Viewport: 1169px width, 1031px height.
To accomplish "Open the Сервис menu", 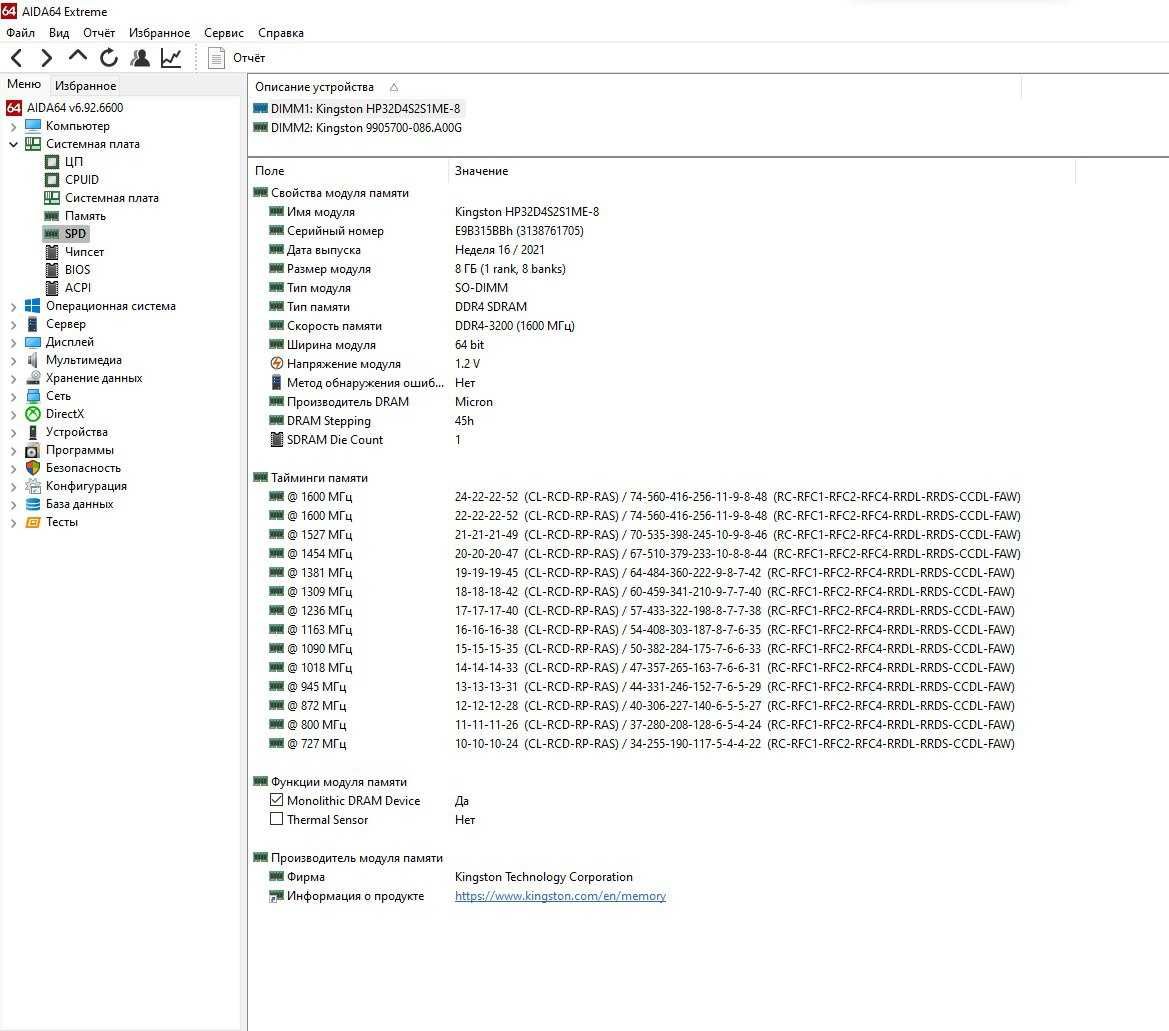I will pyautogui.click(x=224, y=32).
